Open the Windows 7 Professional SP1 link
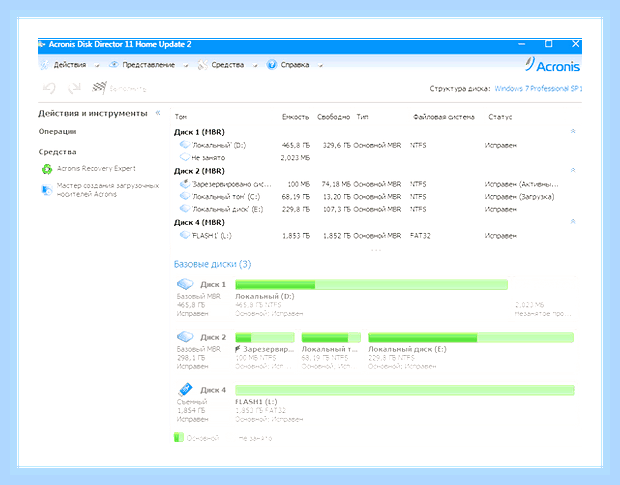The height and width of the screenshot is (485, 620). 538,89
